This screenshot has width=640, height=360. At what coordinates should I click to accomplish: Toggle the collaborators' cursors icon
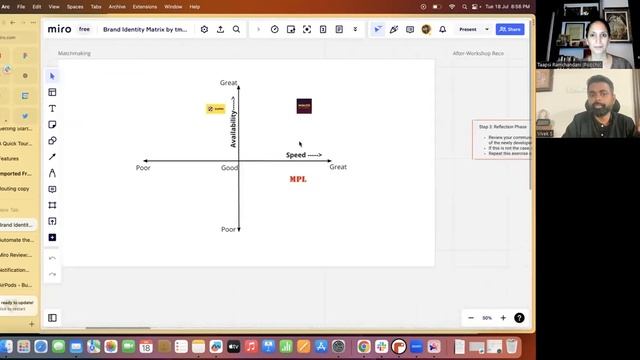click(378, 29)
